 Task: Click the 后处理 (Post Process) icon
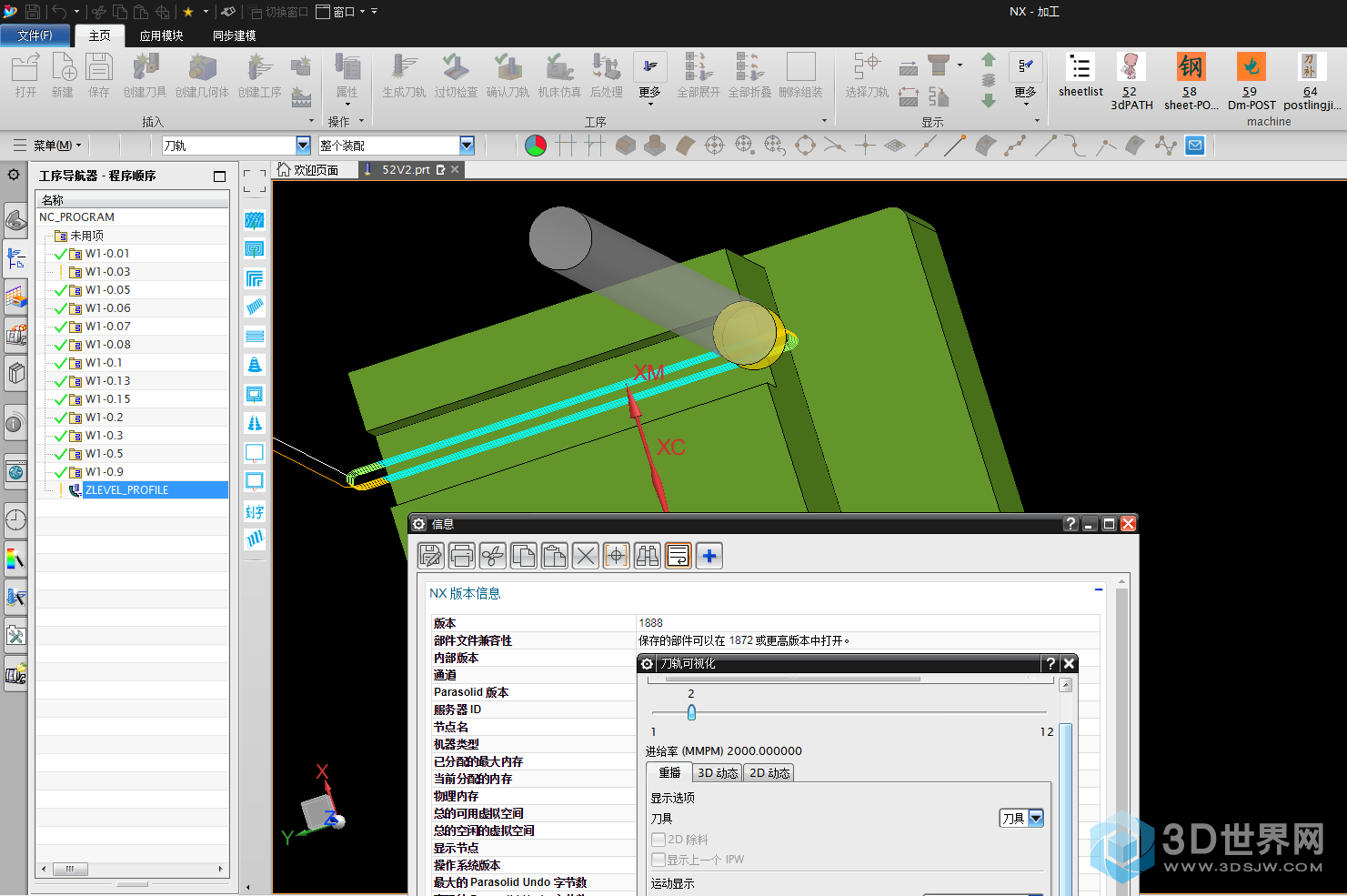pos(607,68)
